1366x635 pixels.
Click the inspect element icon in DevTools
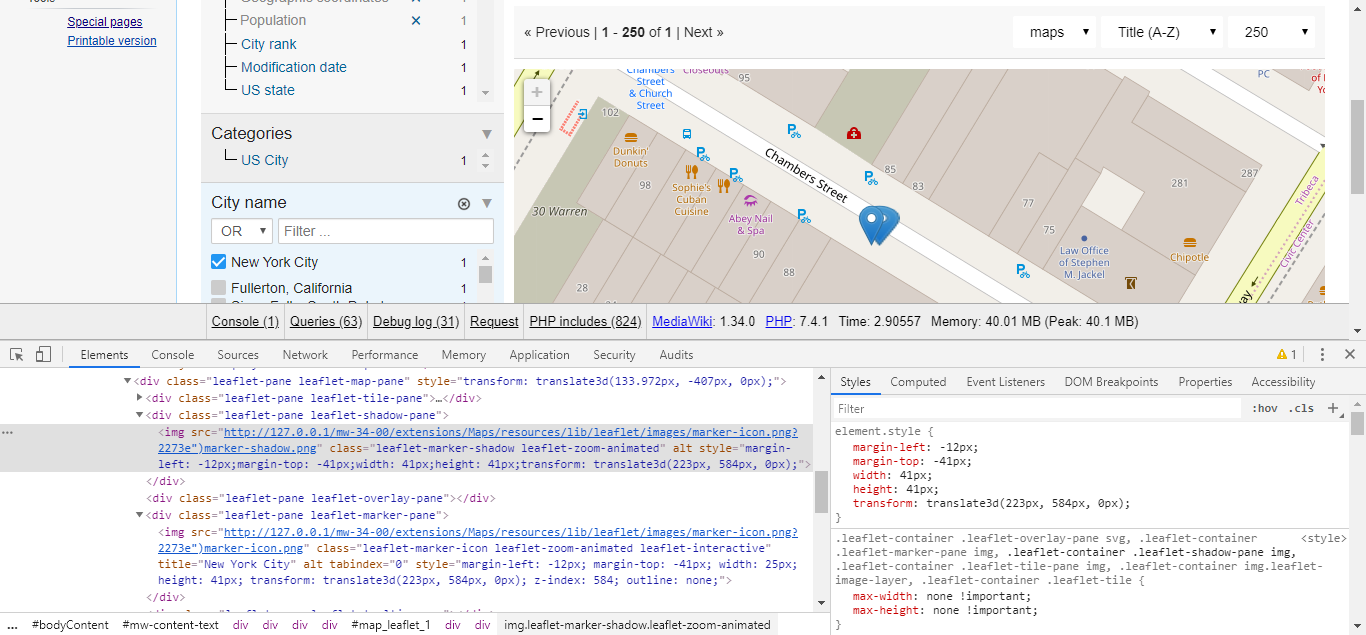tap(15, 354)
